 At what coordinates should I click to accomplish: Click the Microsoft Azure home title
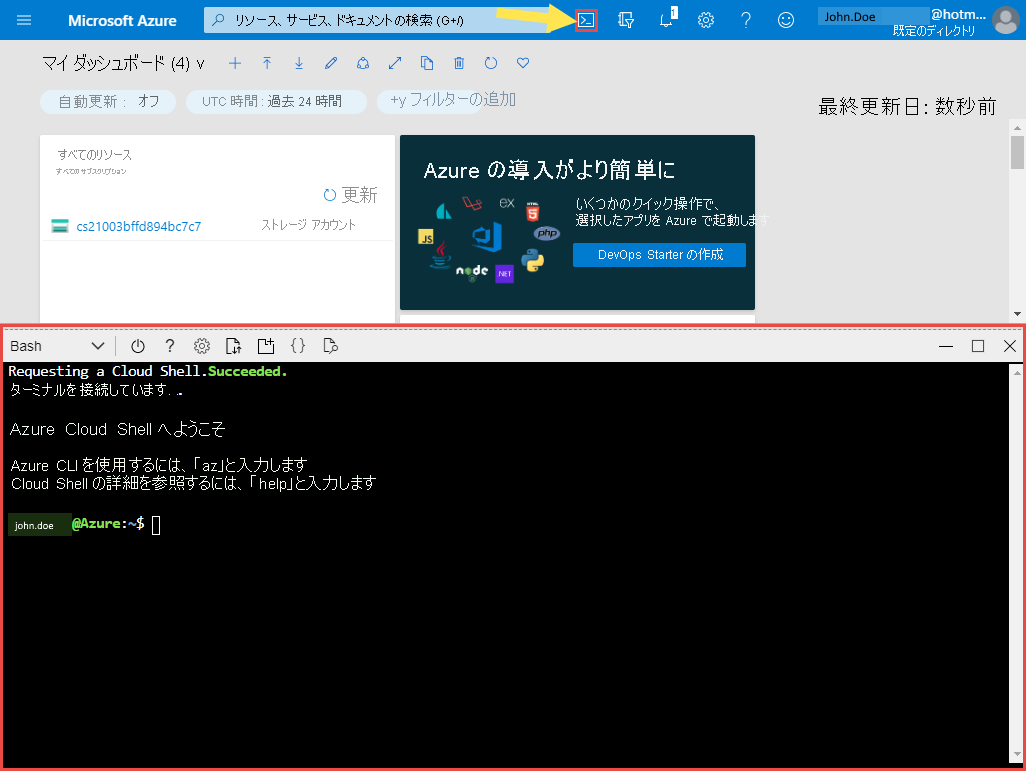coord(122,21)
